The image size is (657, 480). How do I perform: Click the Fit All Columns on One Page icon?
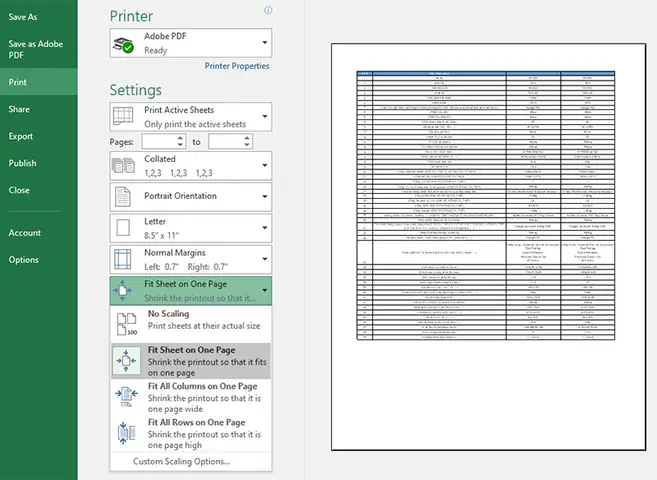[x=126, y=396]
